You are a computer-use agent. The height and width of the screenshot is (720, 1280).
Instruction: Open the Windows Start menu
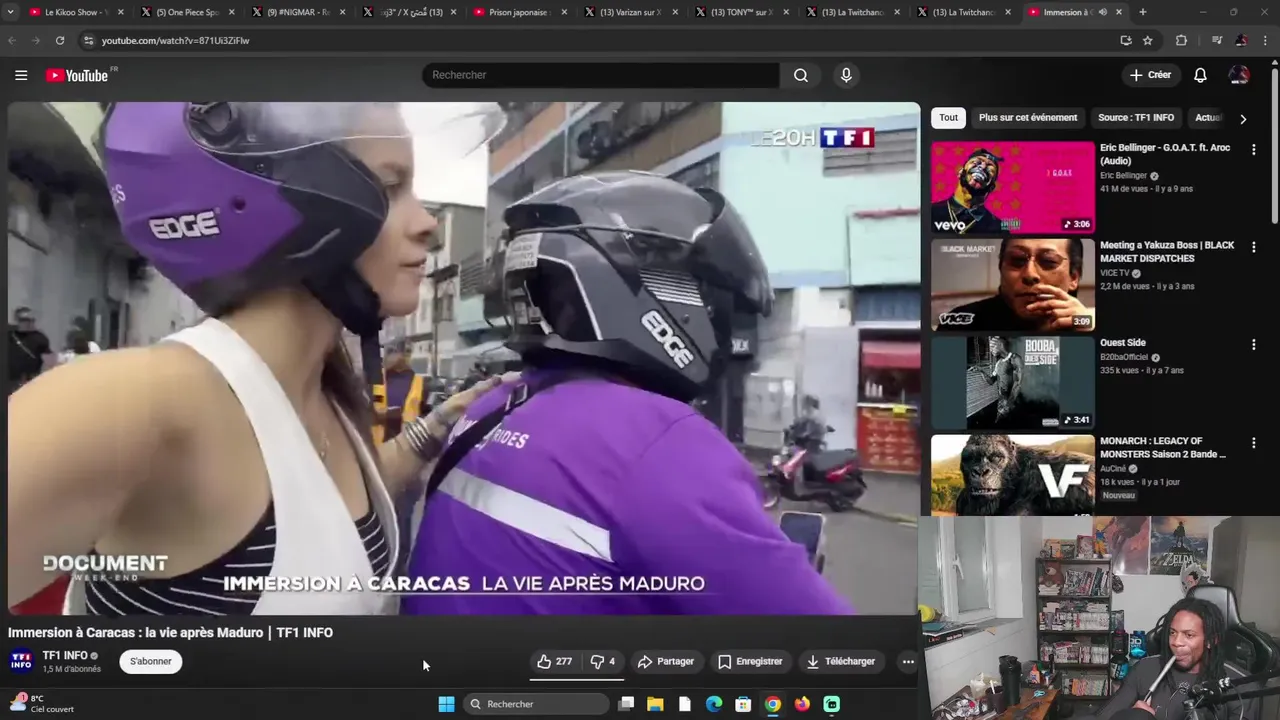click(446, 704)
